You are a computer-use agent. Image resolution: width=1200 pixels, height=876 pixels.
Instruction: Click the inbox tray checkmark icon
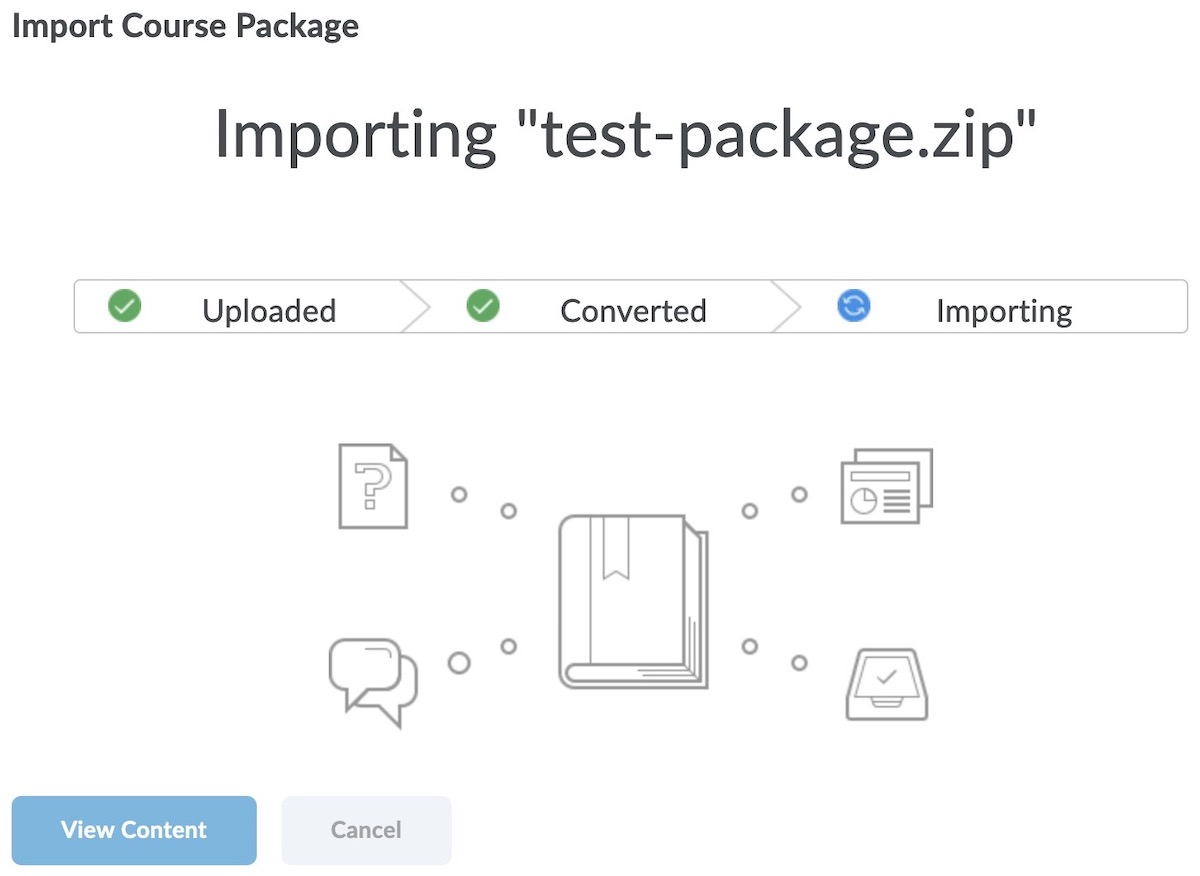887,684
